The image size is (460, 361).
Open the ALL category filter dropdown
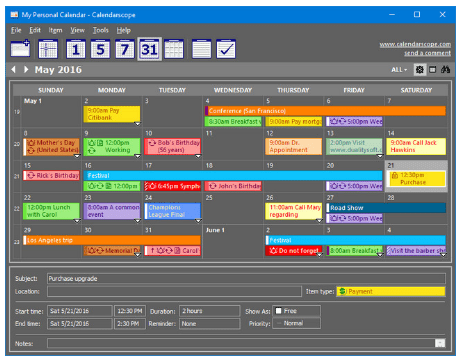(399, 70)
